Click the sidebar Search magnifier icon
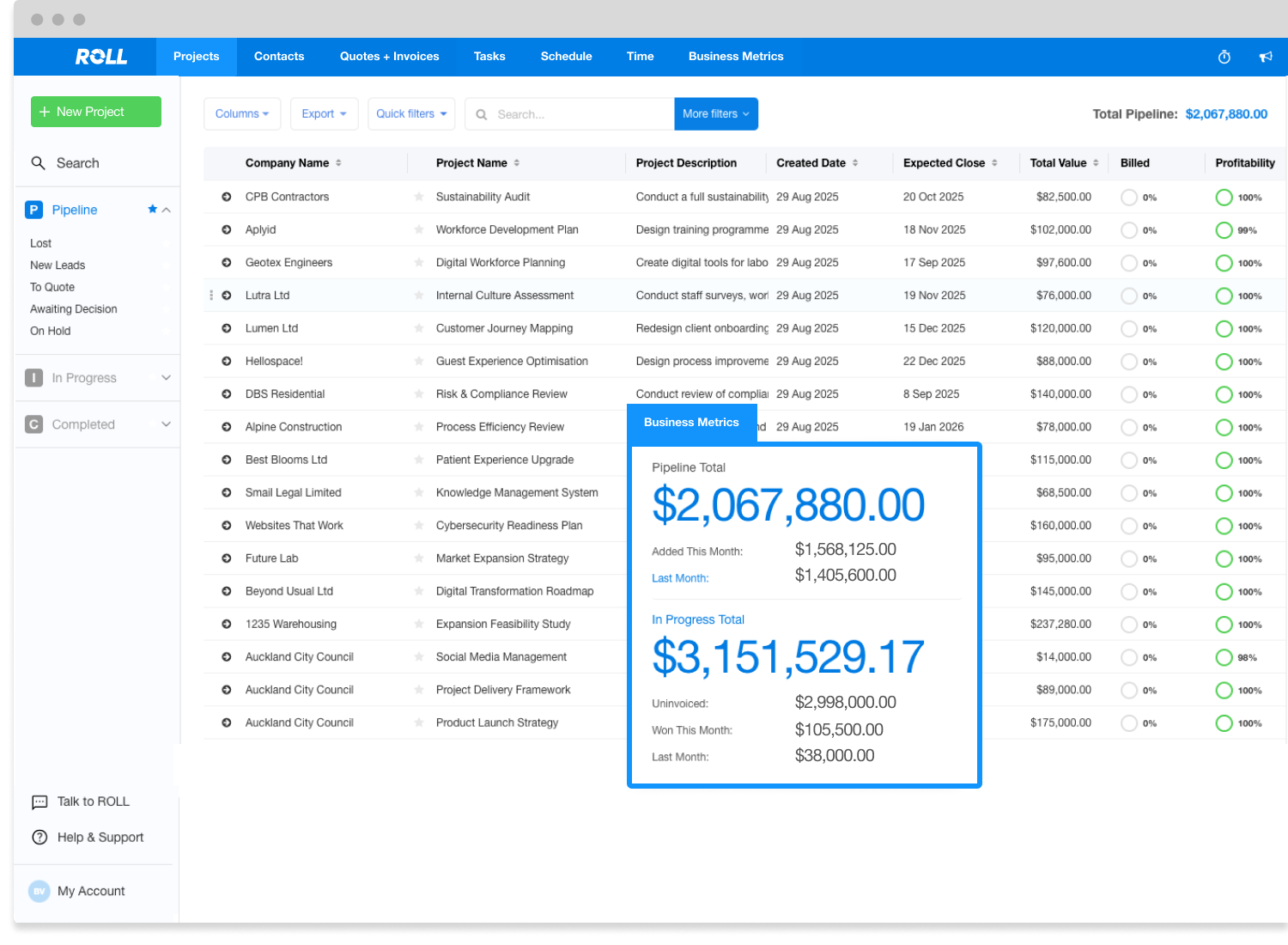Image resolution: width=1288 pixels, height=945 pixels. tap(38, 163)
